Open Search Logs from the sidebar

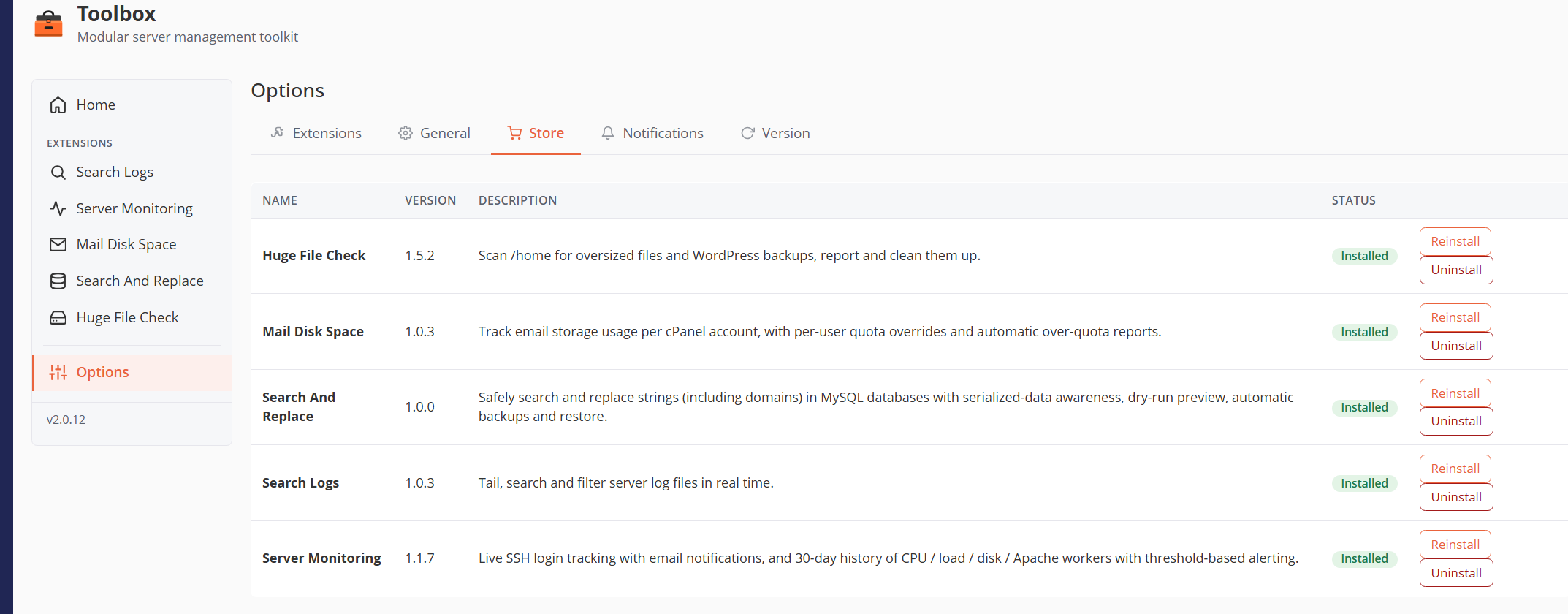click(132, 173)
